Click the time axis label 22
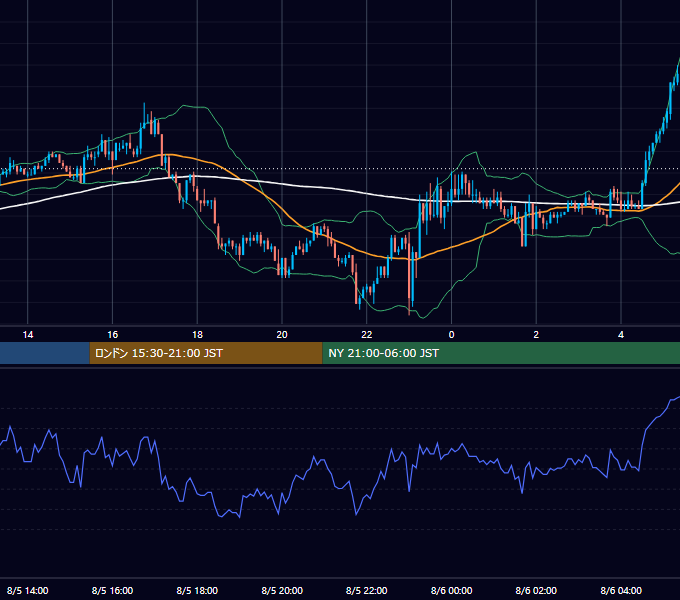 [x=367, y=335]
